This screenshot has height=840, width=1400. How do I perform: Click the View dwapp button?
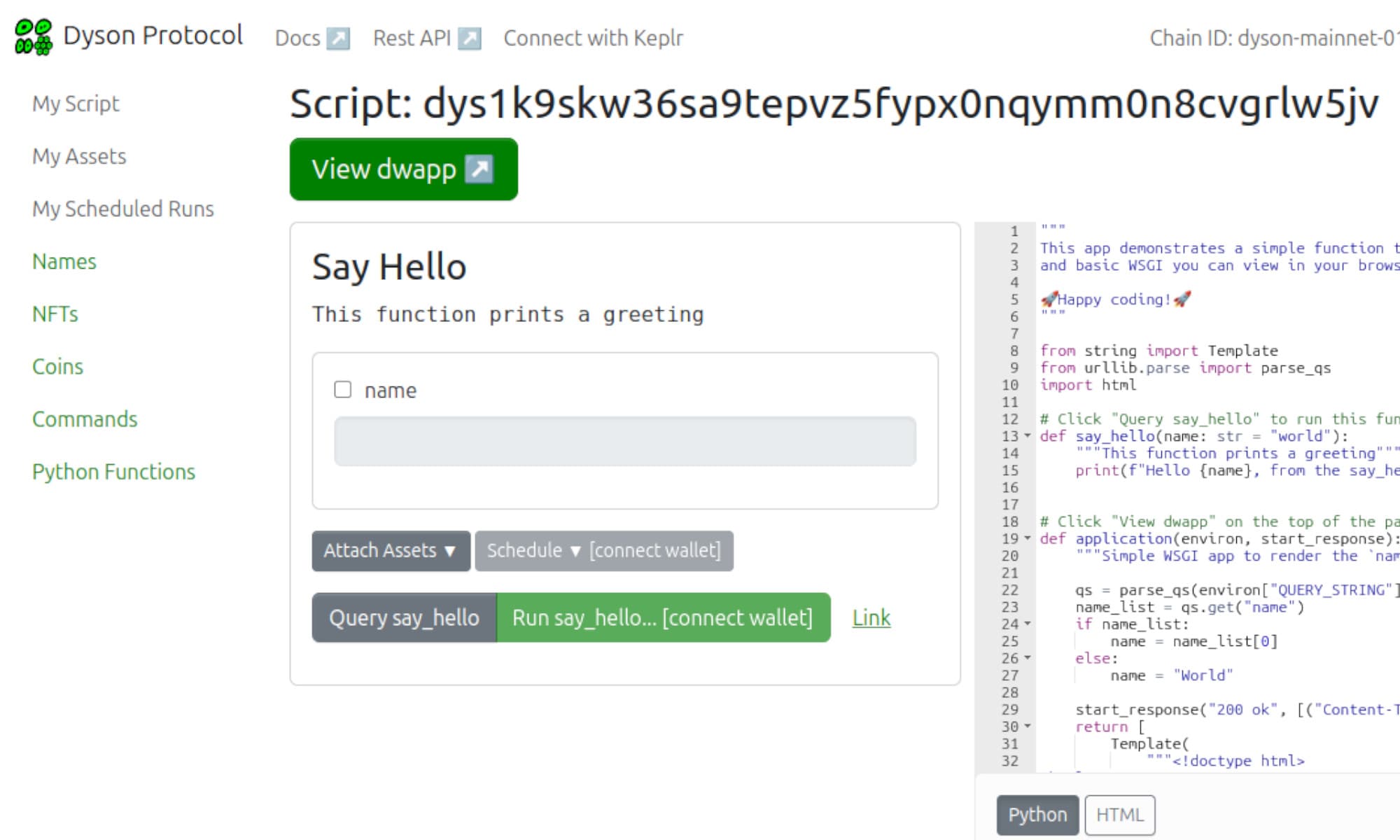click(x=404, y=169)
